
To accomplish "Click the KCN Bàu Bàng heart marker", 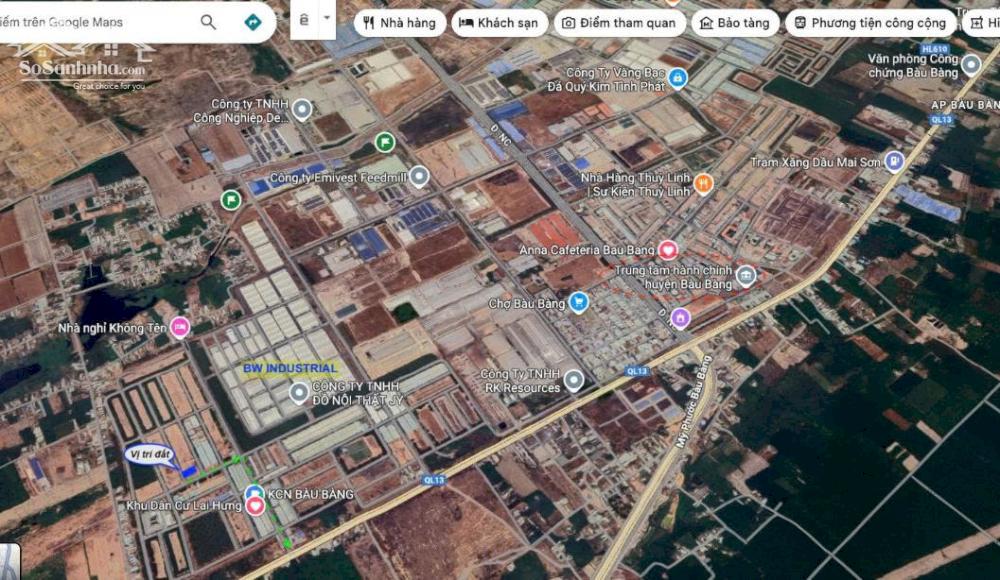I will tap(255, 505).
